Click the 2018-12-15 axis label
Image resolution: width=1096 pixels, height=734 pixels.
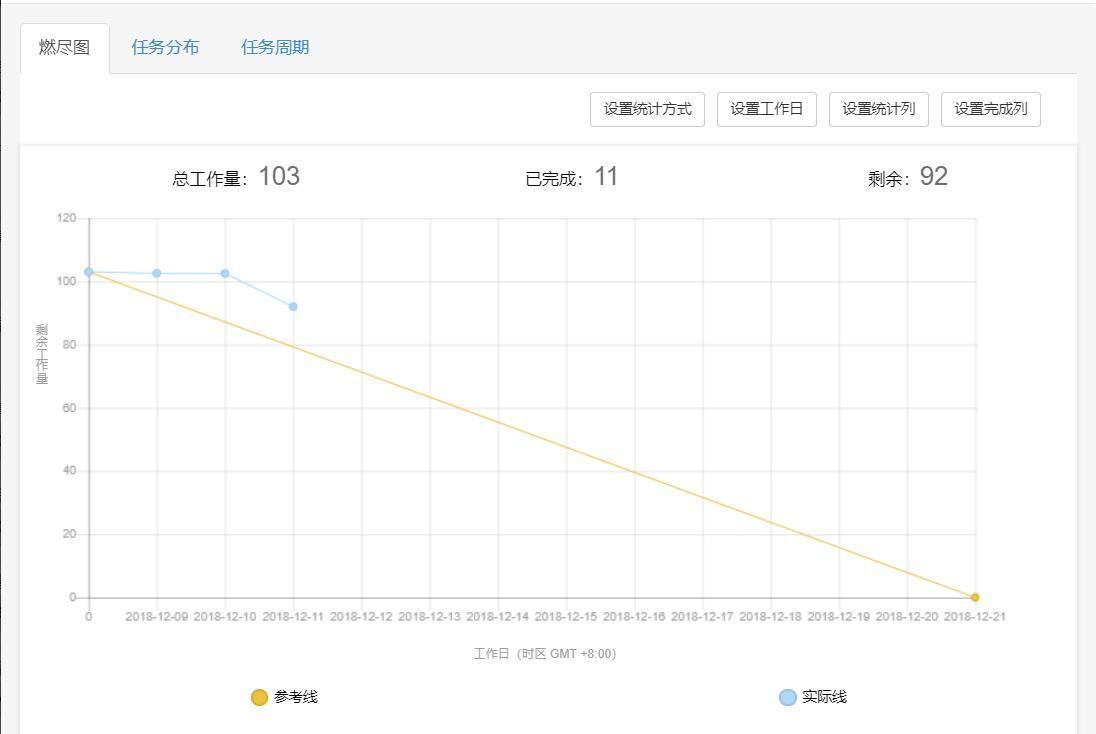[x=566, y=617]
